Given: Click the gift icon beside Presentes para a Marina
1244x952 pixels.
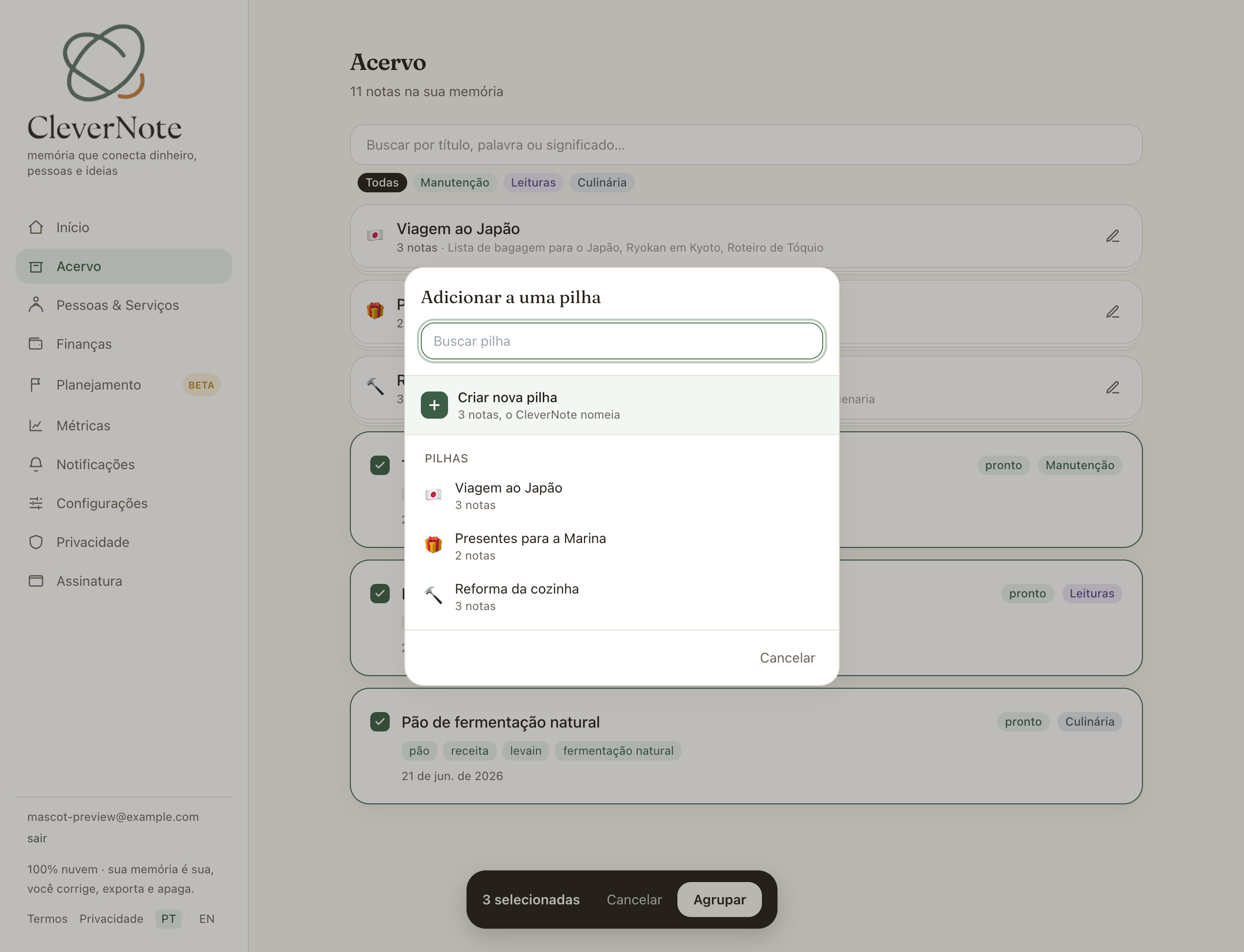Looking at the screenshot, I should pos(434,545).
